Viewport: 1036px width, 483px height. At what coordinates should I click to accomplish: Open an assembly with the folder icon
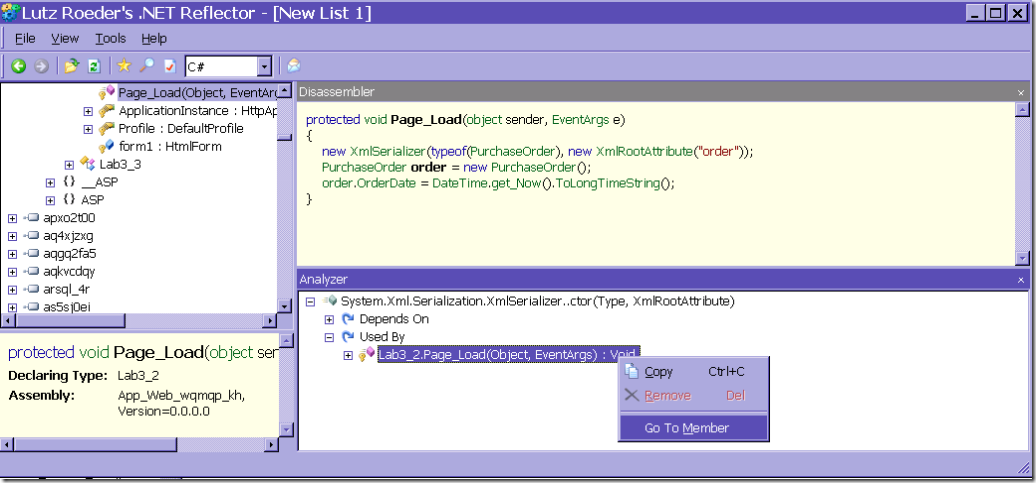[71, 66]
